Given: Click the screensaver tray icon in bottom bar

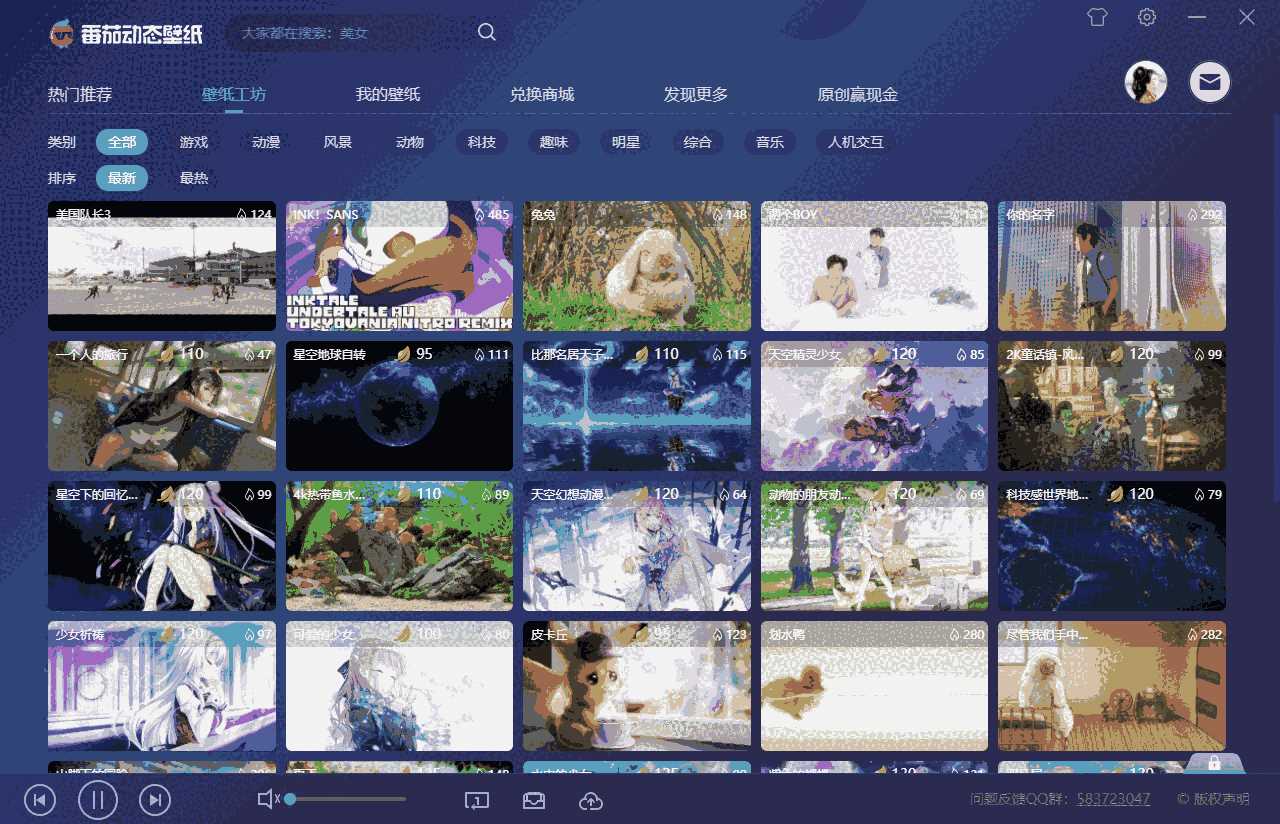Looking at the screenshot, I should (x=533, y=800).
